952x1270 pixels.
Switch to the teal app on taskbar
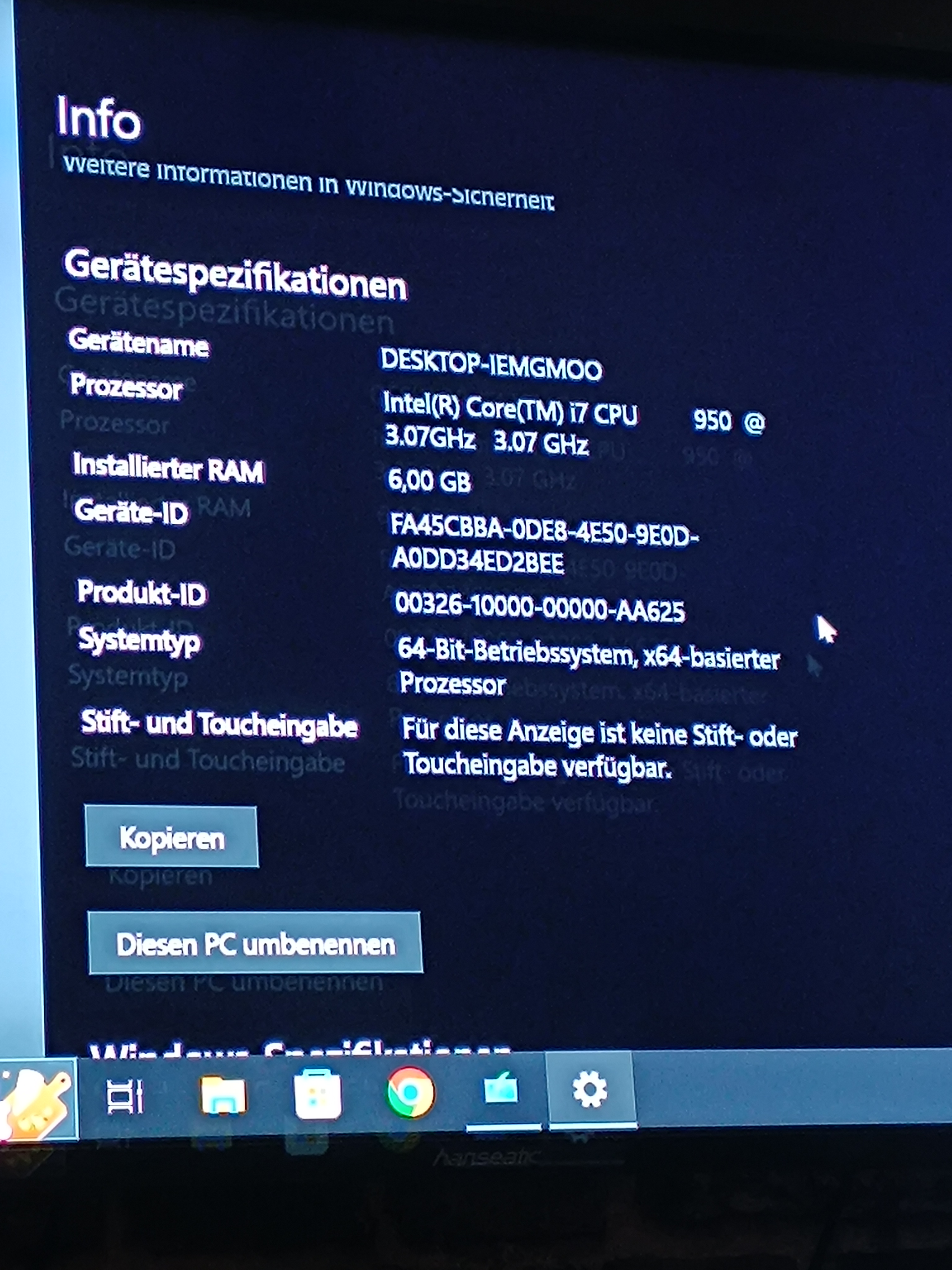tap(501, 1089)
